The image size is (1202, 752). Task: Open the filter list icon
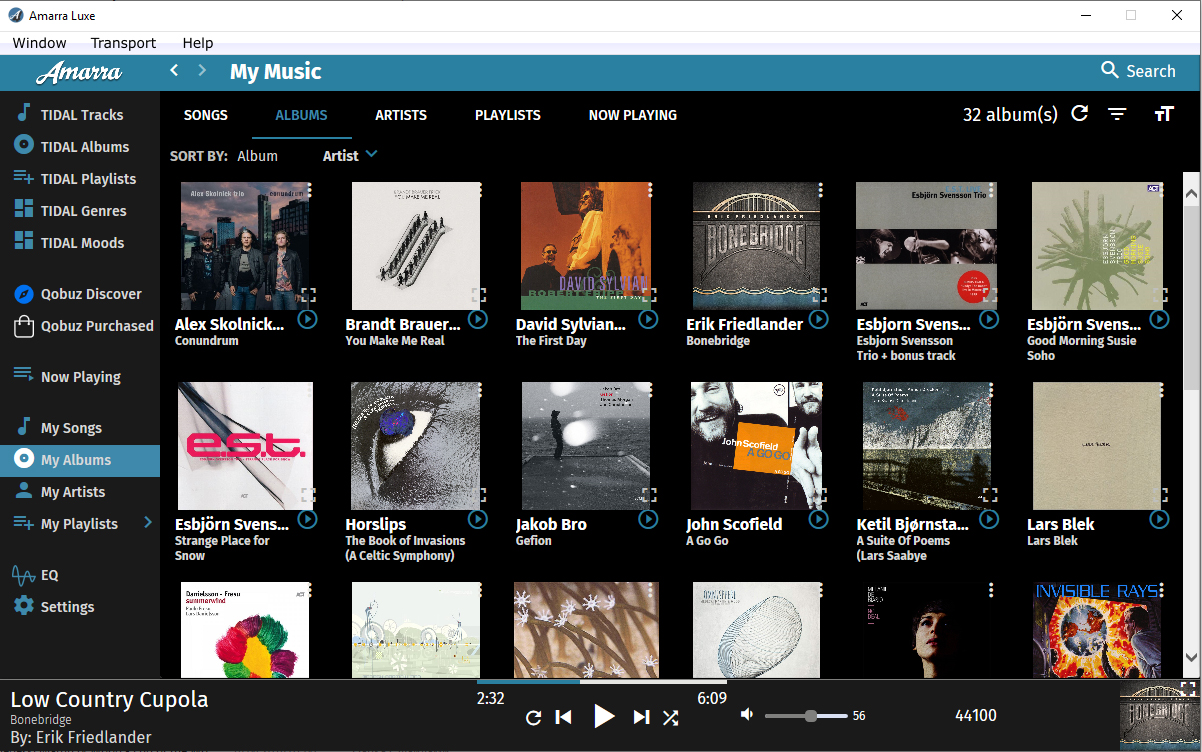(x=1118, y=114)
